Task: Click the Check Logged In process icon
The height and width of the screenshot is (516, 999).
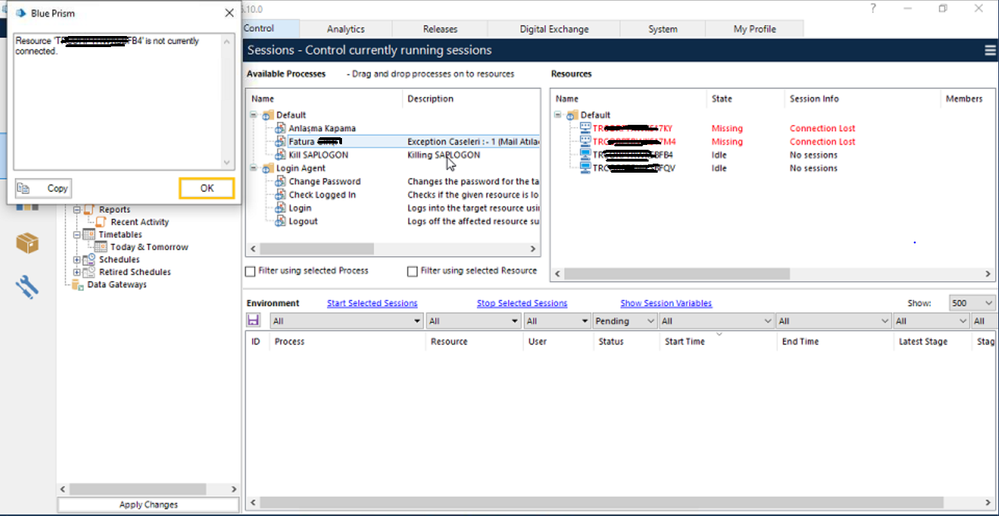Action: coord(280,195)
